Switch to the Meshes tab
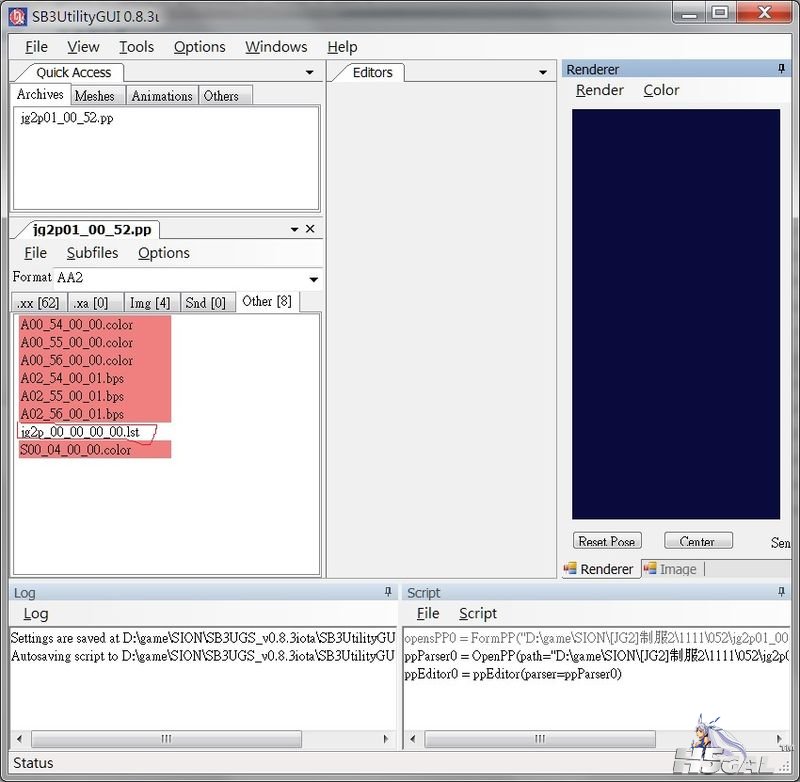Image resolution: width=800 pixels, height=782 pixels. [95, 96]
